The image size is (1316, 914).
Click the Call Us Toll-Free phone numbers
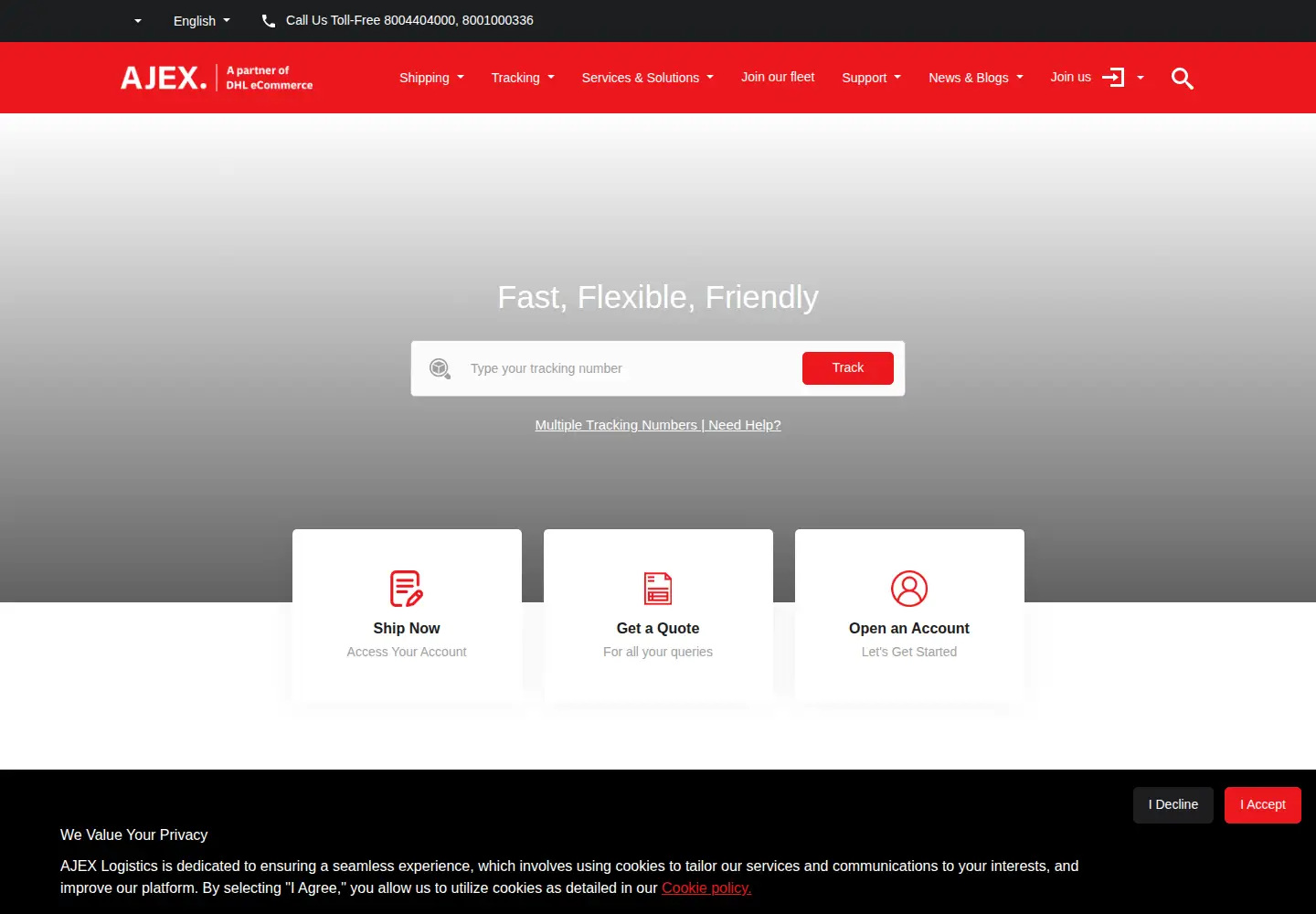409,20
